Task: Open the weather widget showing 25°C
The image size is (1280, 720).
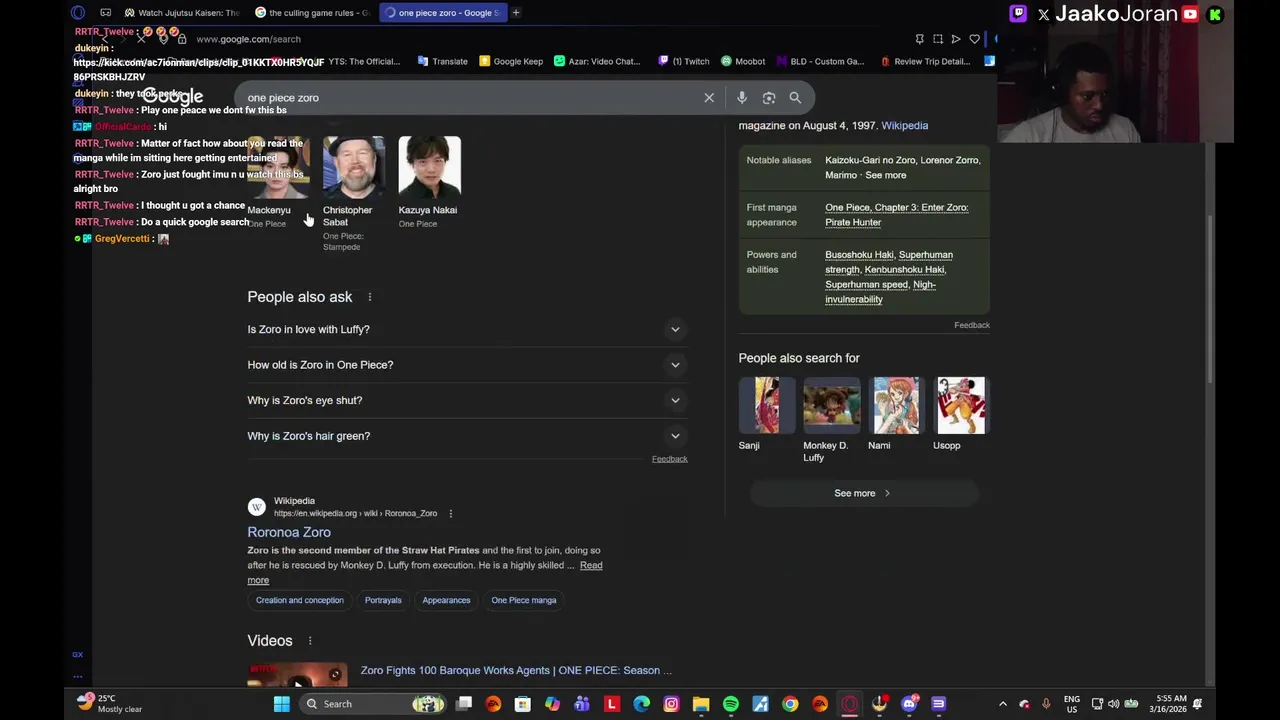Action: [x=112, y=704]
